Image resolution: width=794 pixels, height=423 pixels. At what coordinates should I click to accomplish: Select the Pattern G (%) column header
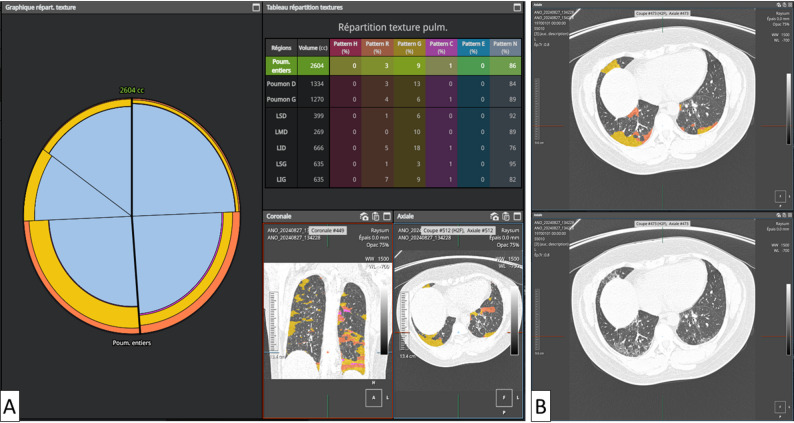(x=409, y=48)
